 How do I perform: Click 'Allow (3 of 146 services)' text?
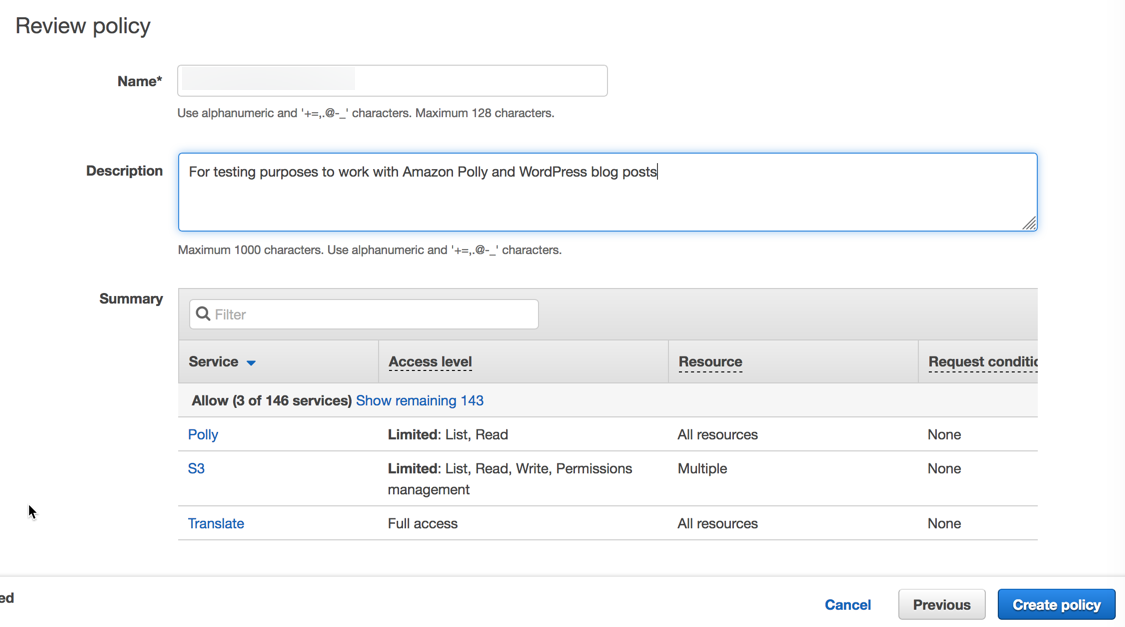271,400
